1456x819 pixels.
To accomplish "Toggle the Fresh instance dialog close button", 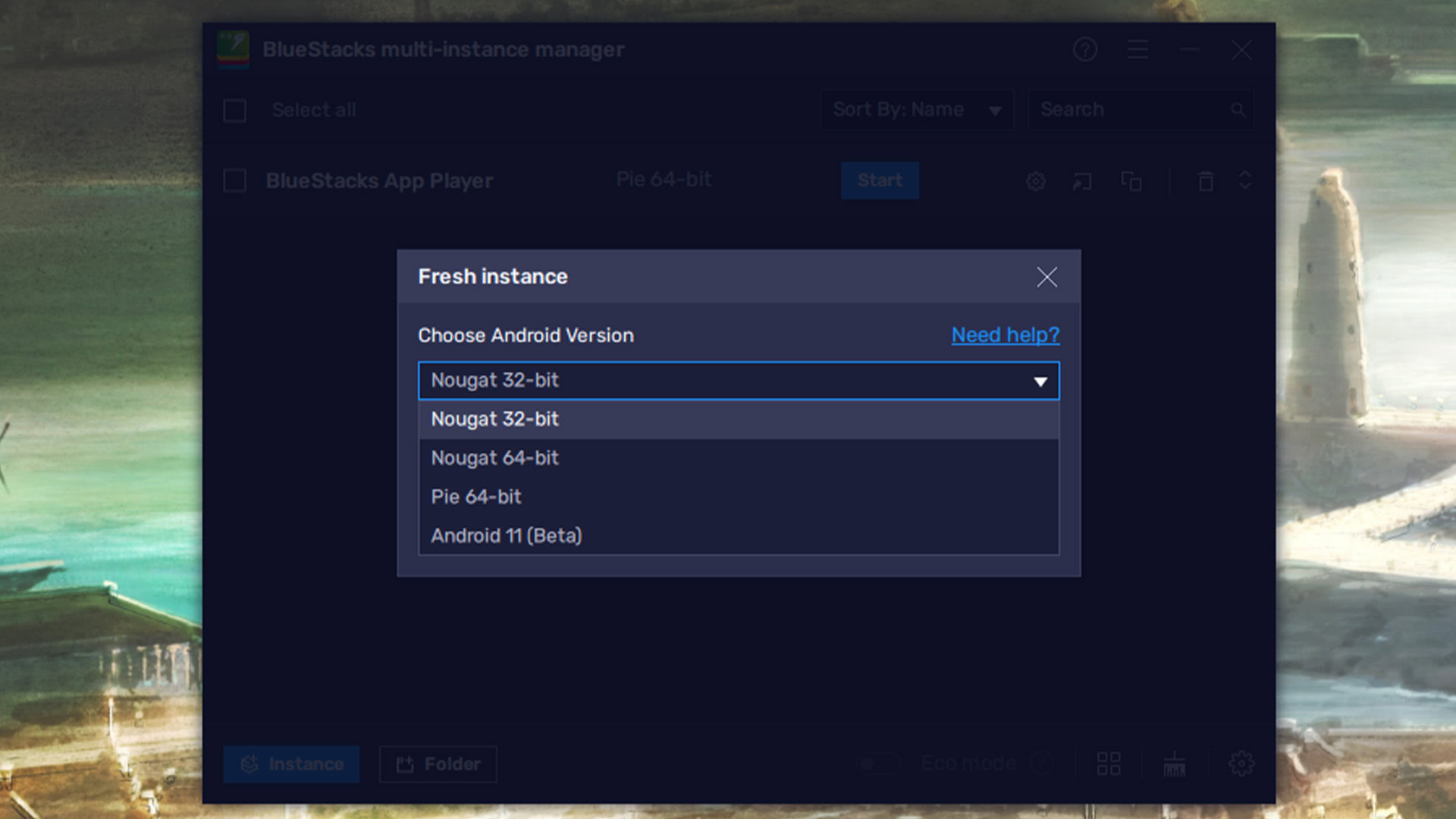I will pos(1047,277).
